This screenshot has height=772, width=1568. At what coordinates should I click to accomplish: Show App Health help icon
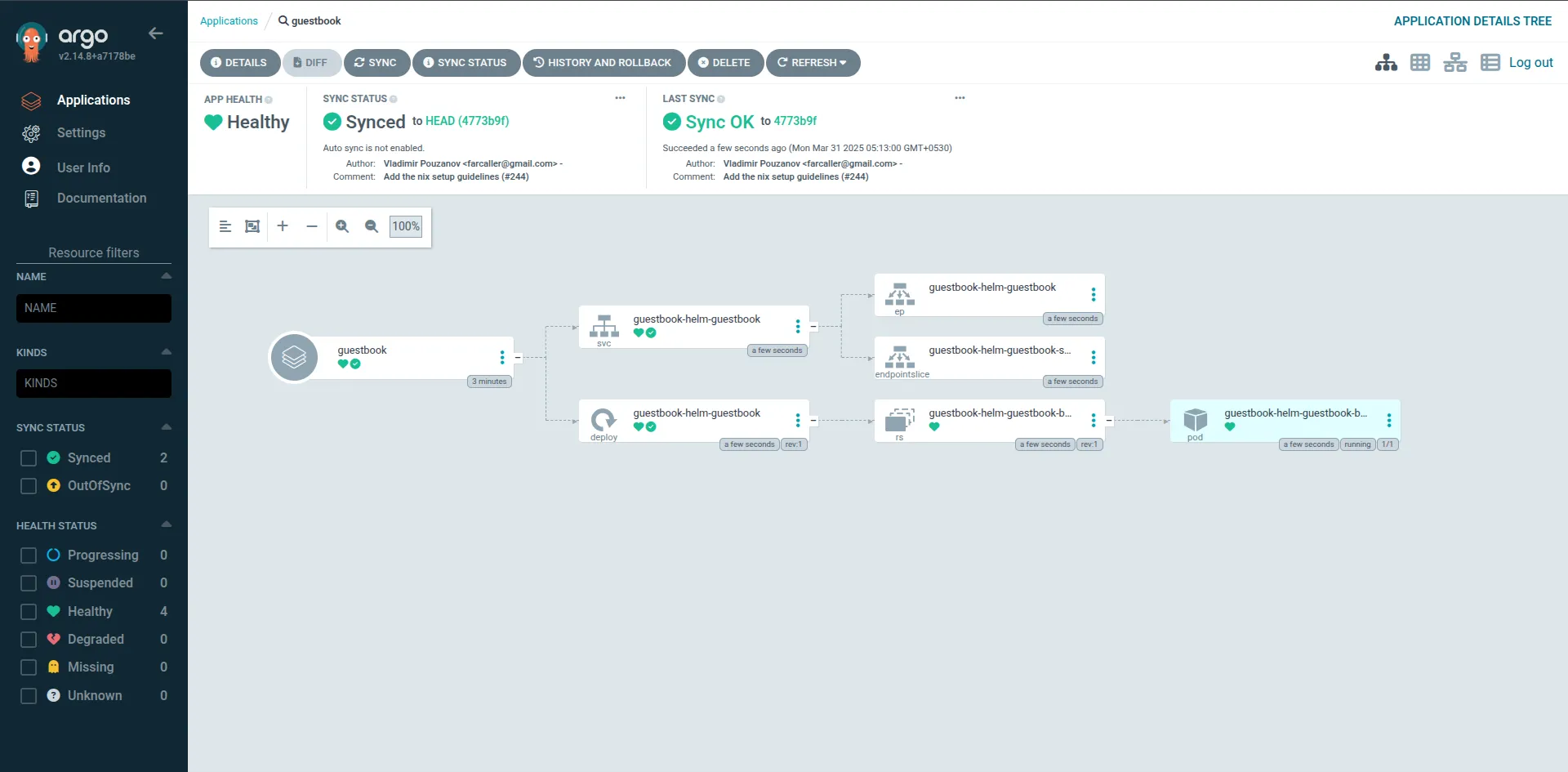pos(269,100)
